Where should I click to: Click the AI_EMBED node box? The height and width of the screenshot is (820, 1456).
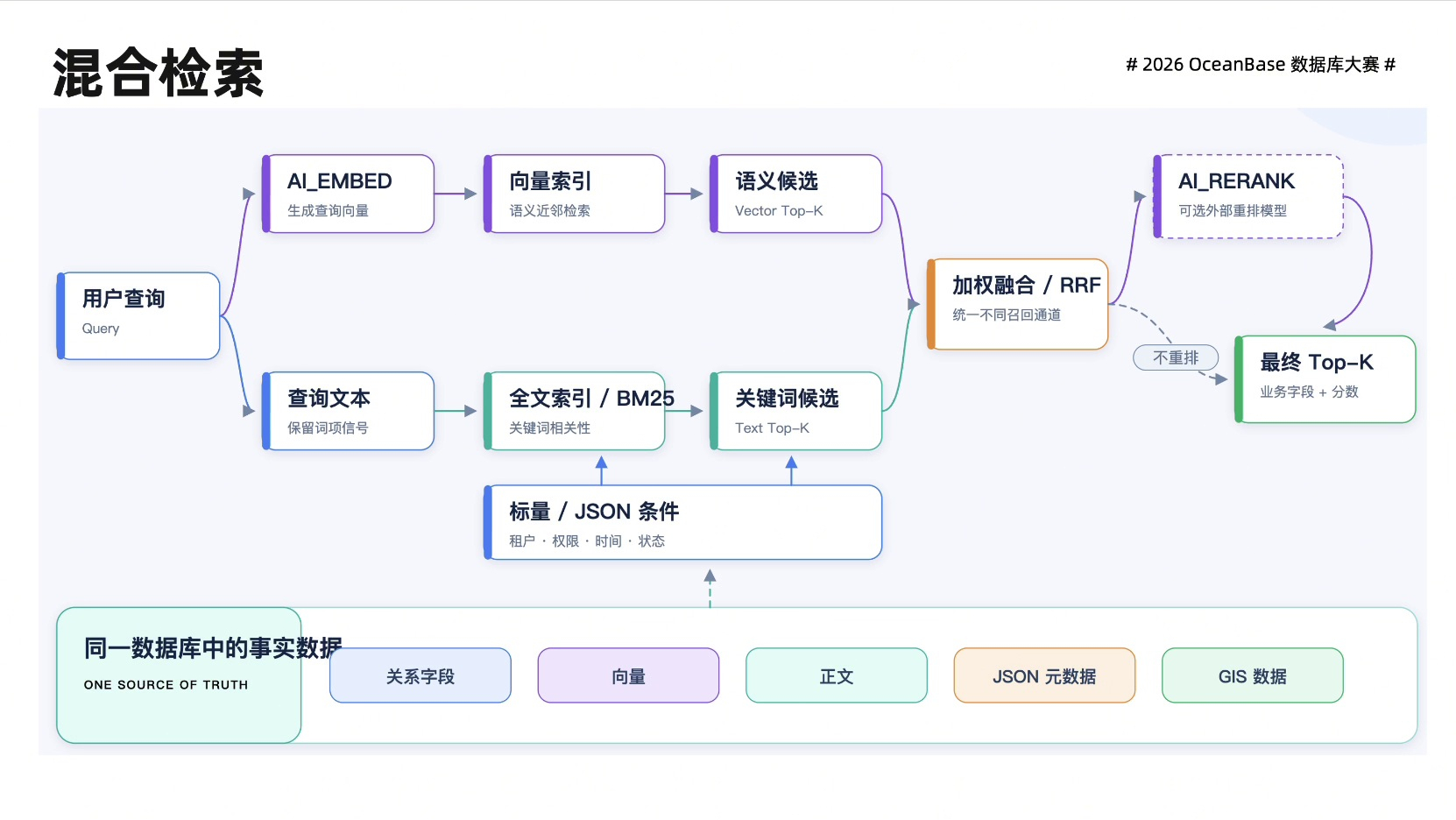[349, 194]
